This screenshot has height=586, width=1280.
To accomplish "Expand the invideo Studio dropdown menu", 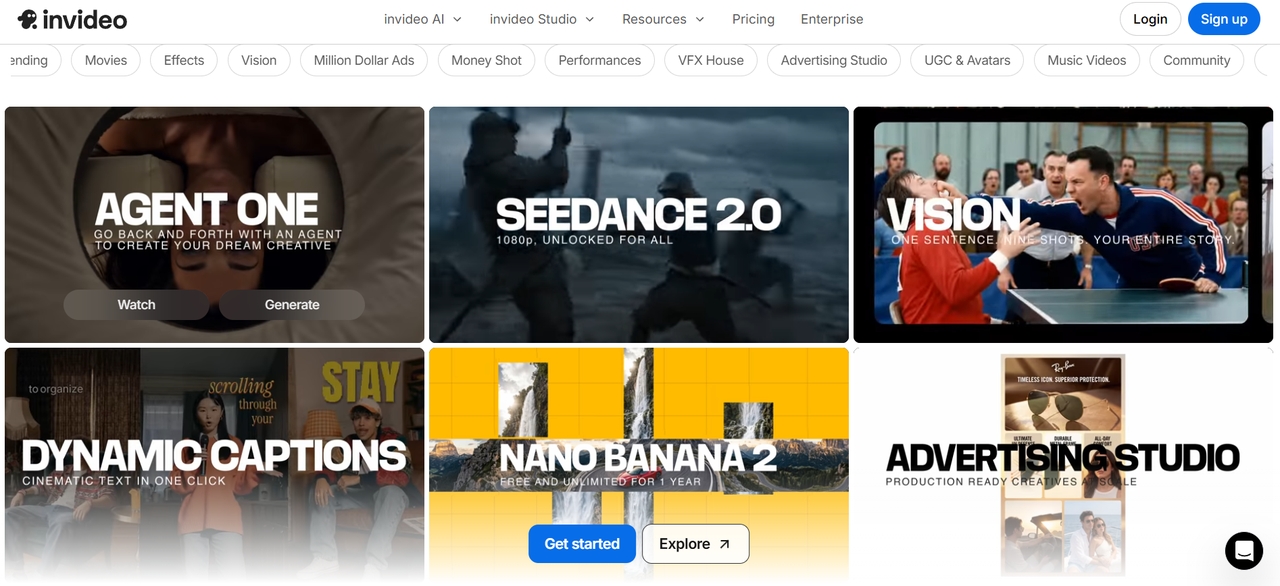I will (542, 19).
